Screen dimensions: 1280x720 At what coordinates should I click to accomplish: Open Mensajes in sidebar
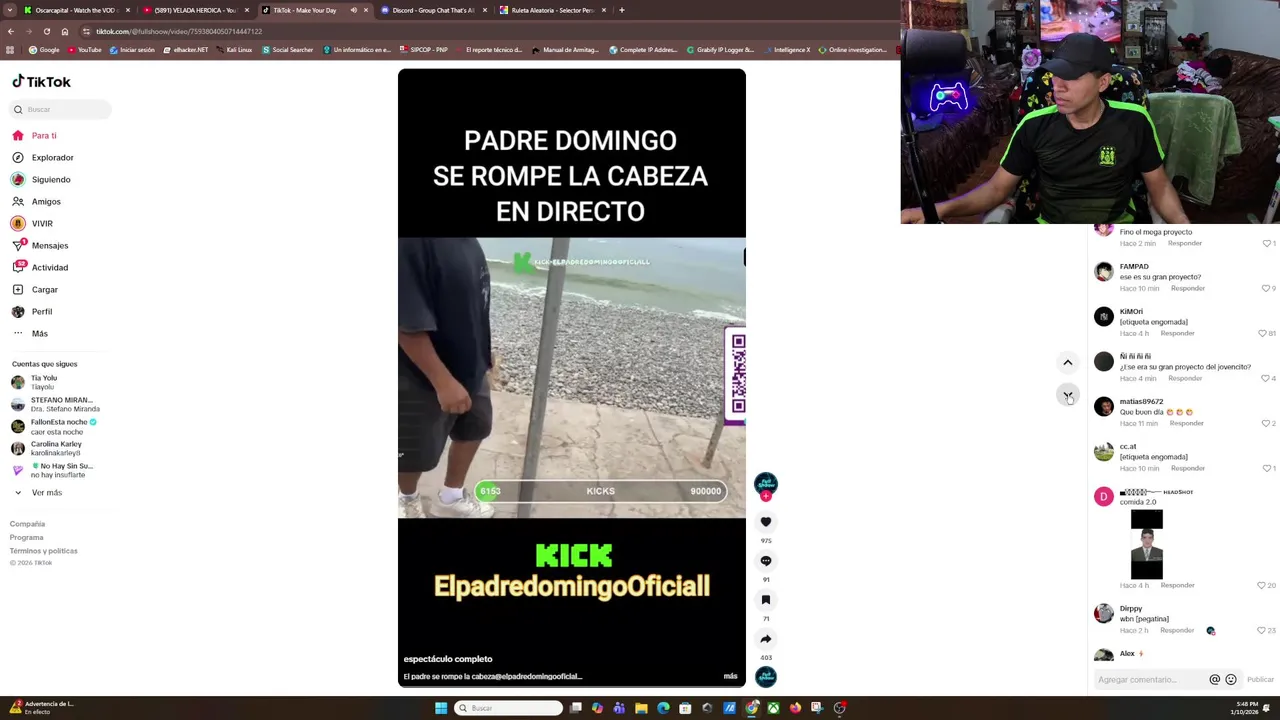coord(40,245)
